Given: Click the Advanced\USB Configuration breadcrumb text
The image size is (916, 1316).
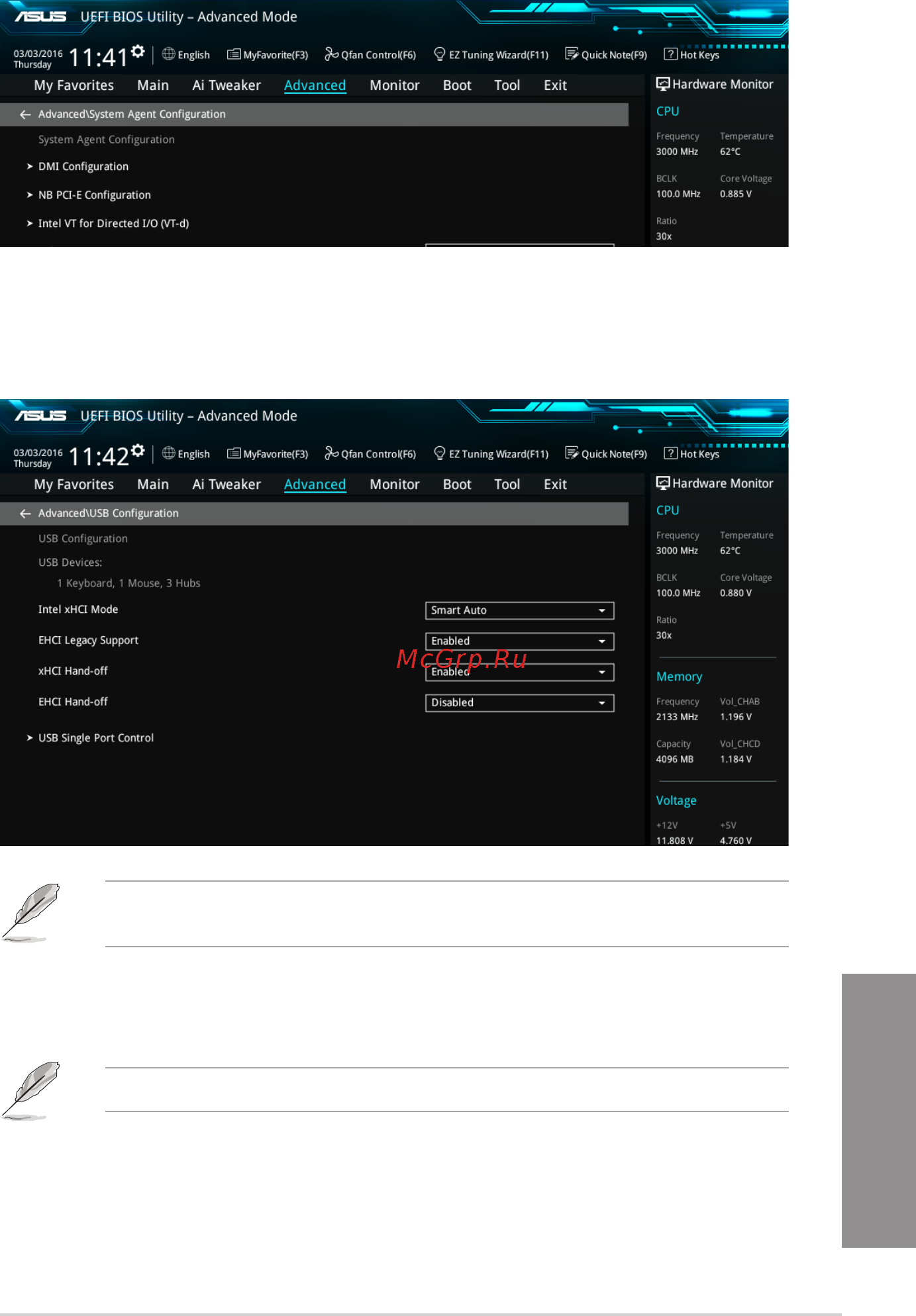Looking at the screenshot, I should coord(109,514).
